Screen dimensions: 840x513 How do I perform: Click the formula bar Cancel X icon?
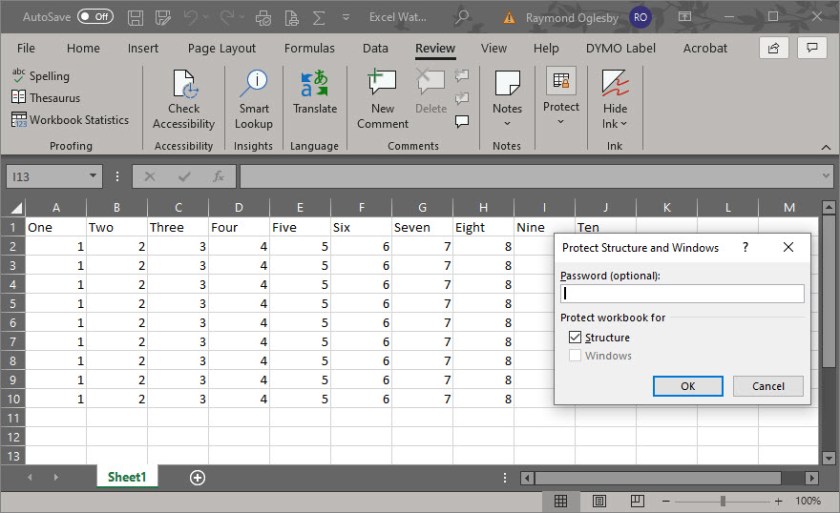(x=150, y=176)
